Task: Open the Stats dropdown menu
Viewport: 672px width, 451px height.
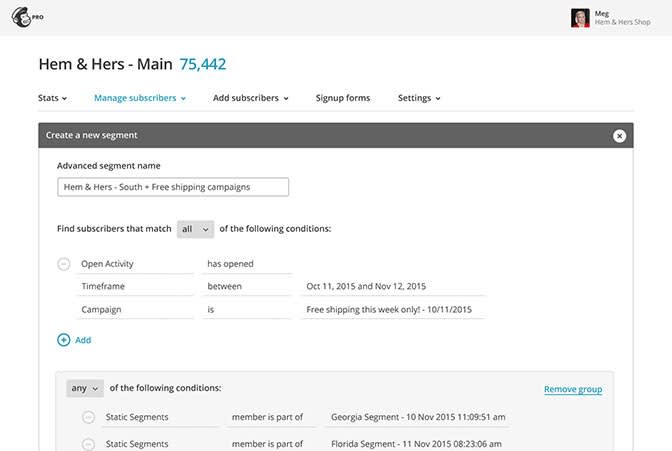Action: (52, 98)
